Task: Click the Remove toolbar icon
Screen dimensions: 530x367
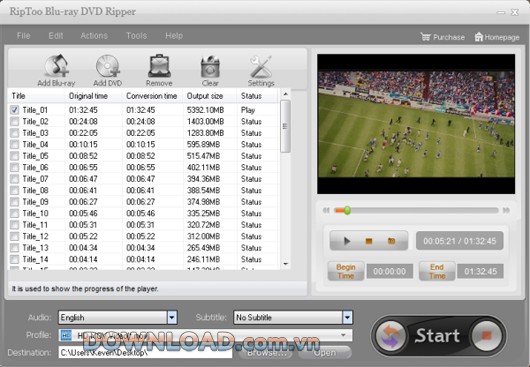Action: 159,66
